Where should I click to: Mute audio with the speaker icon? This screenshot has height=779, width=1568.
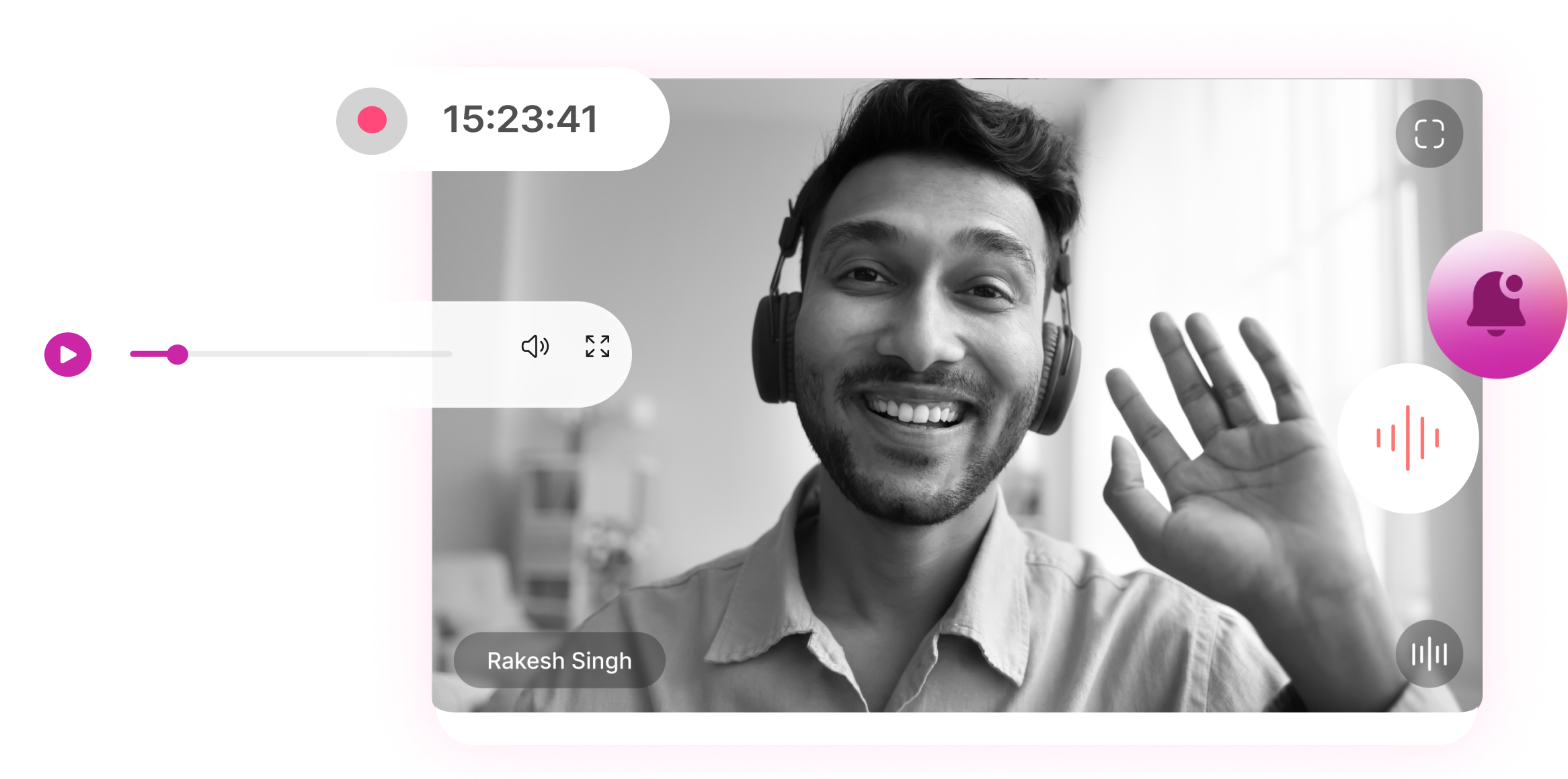coord(535,346)
